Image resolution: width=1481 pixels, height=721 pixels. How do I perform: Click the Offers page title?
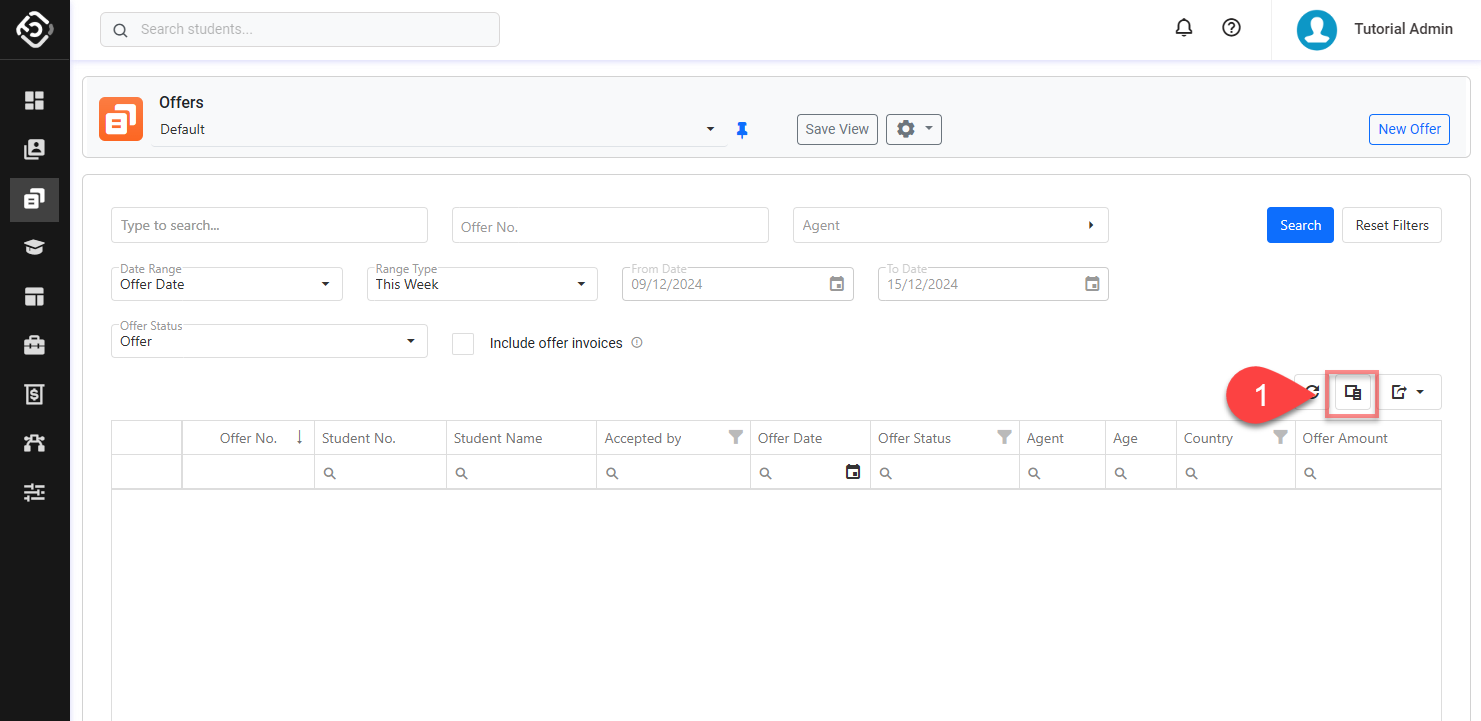[181, 102]
